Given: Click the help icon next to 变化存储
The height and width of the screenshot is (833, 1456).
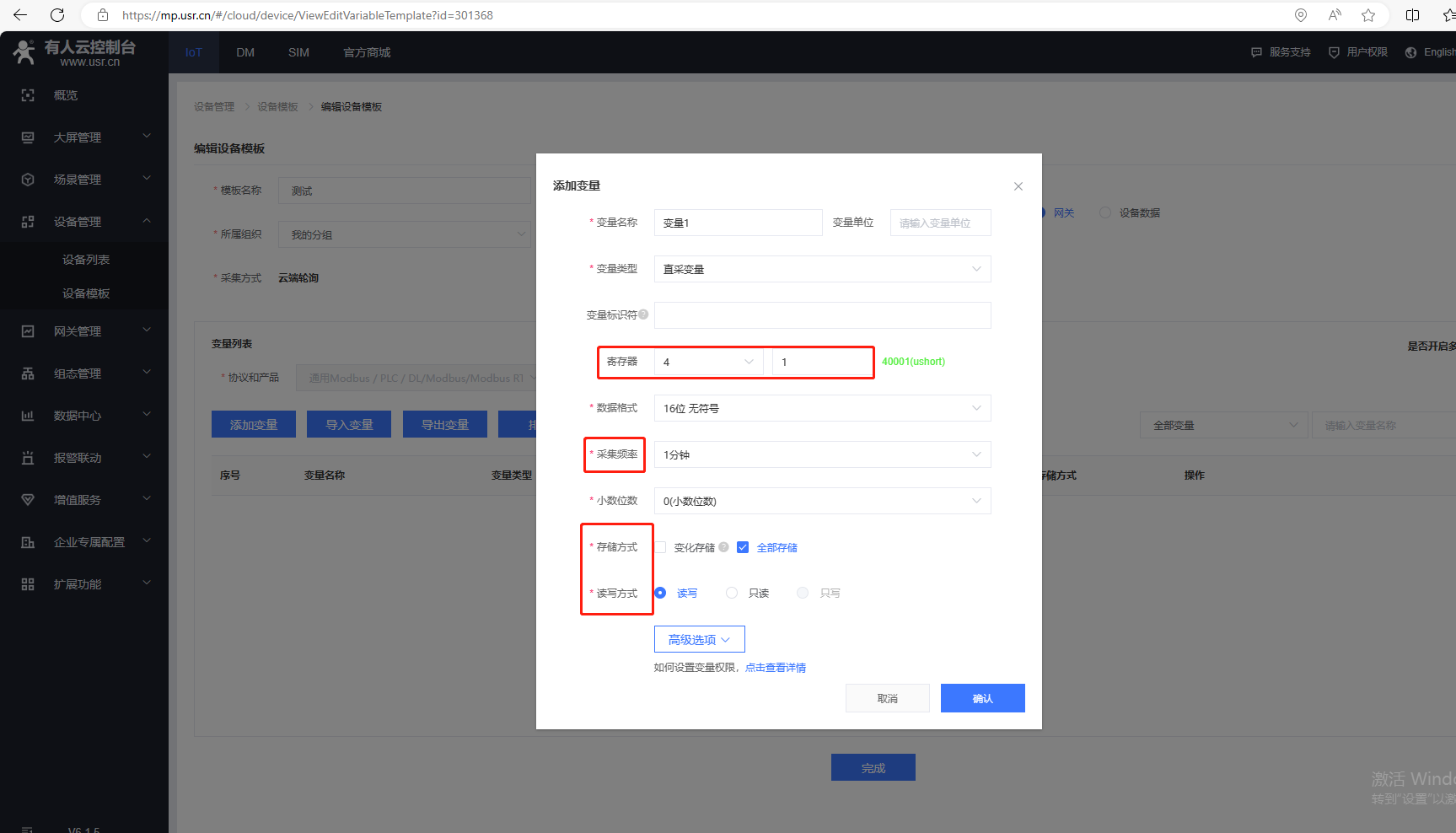Looking at the screenshot, I should point(723,547).
